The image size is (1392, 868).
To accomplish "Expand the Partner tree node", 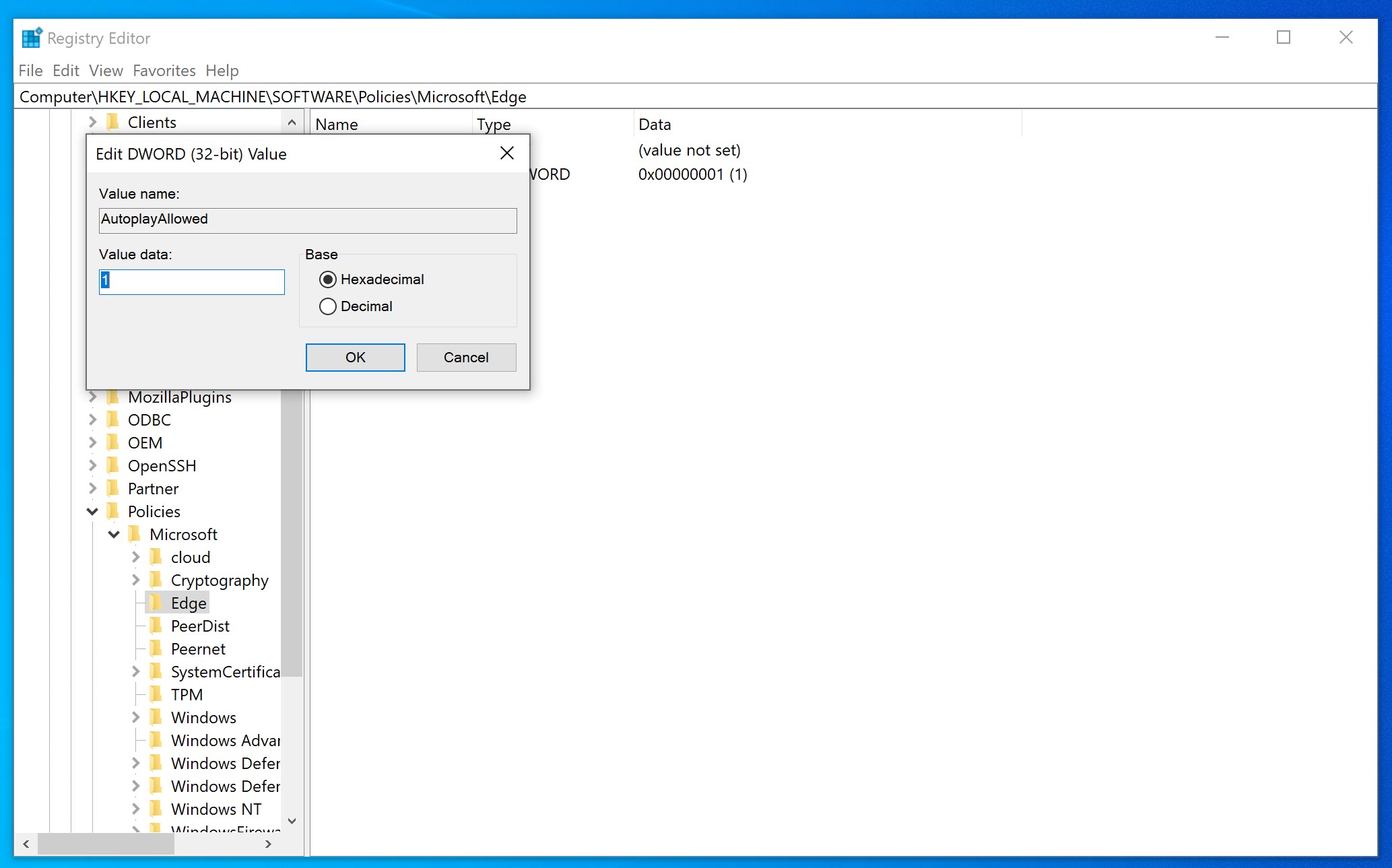I will click(93, 488).
